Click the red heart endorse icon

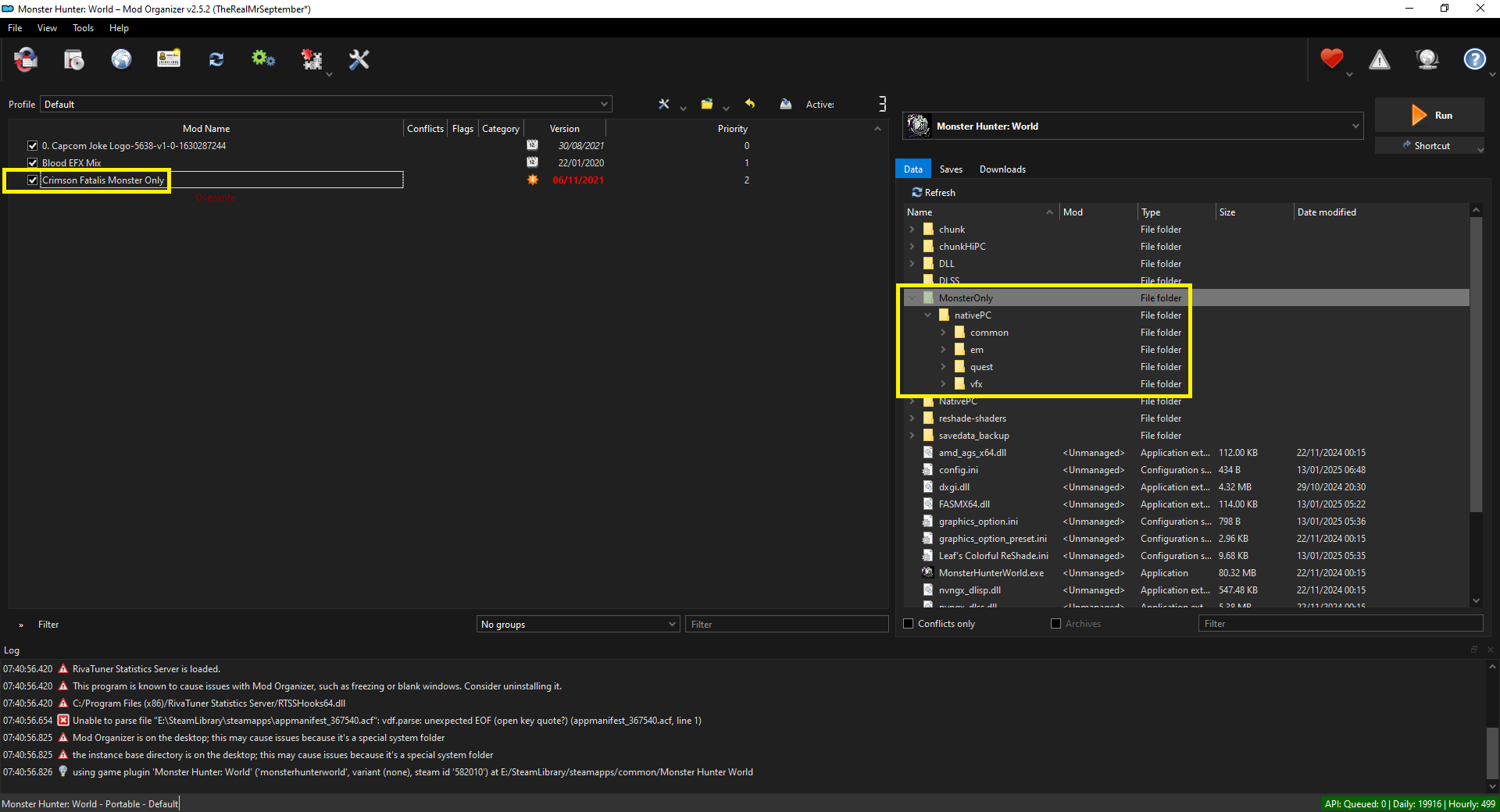[x=1332, y=59]
